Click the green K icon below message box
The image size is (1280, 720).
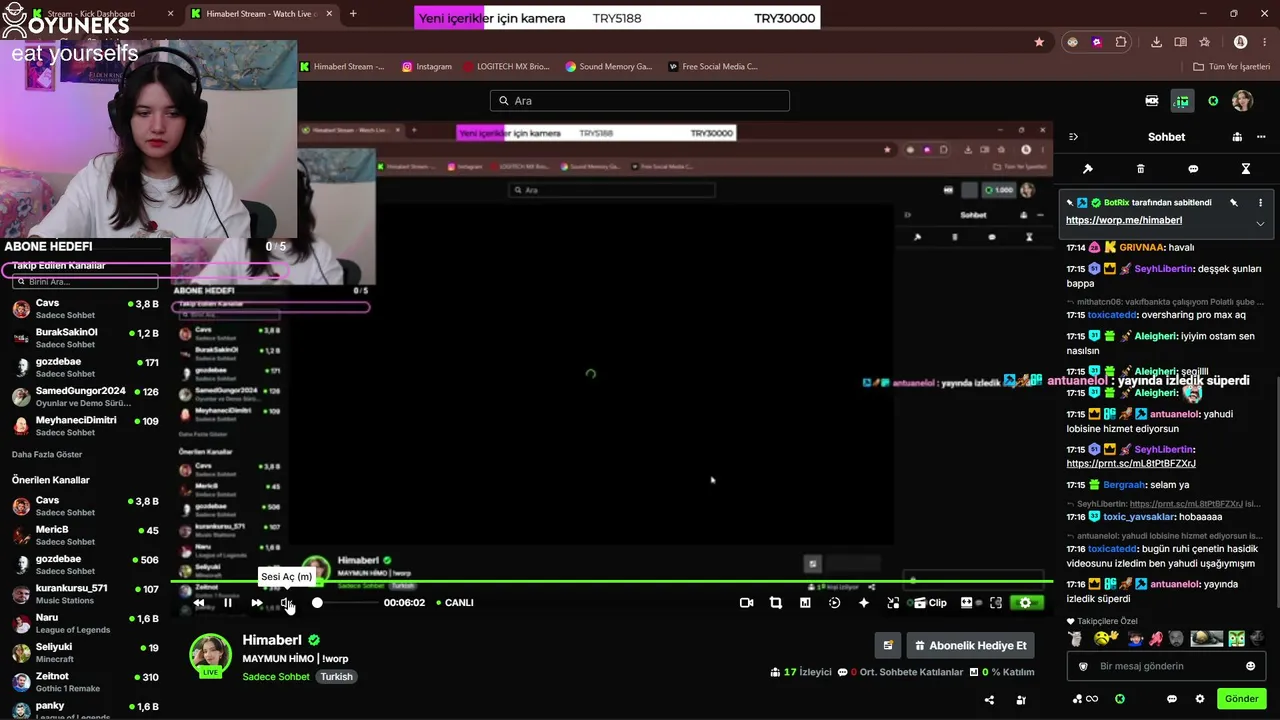click(x=1120, y=699)
